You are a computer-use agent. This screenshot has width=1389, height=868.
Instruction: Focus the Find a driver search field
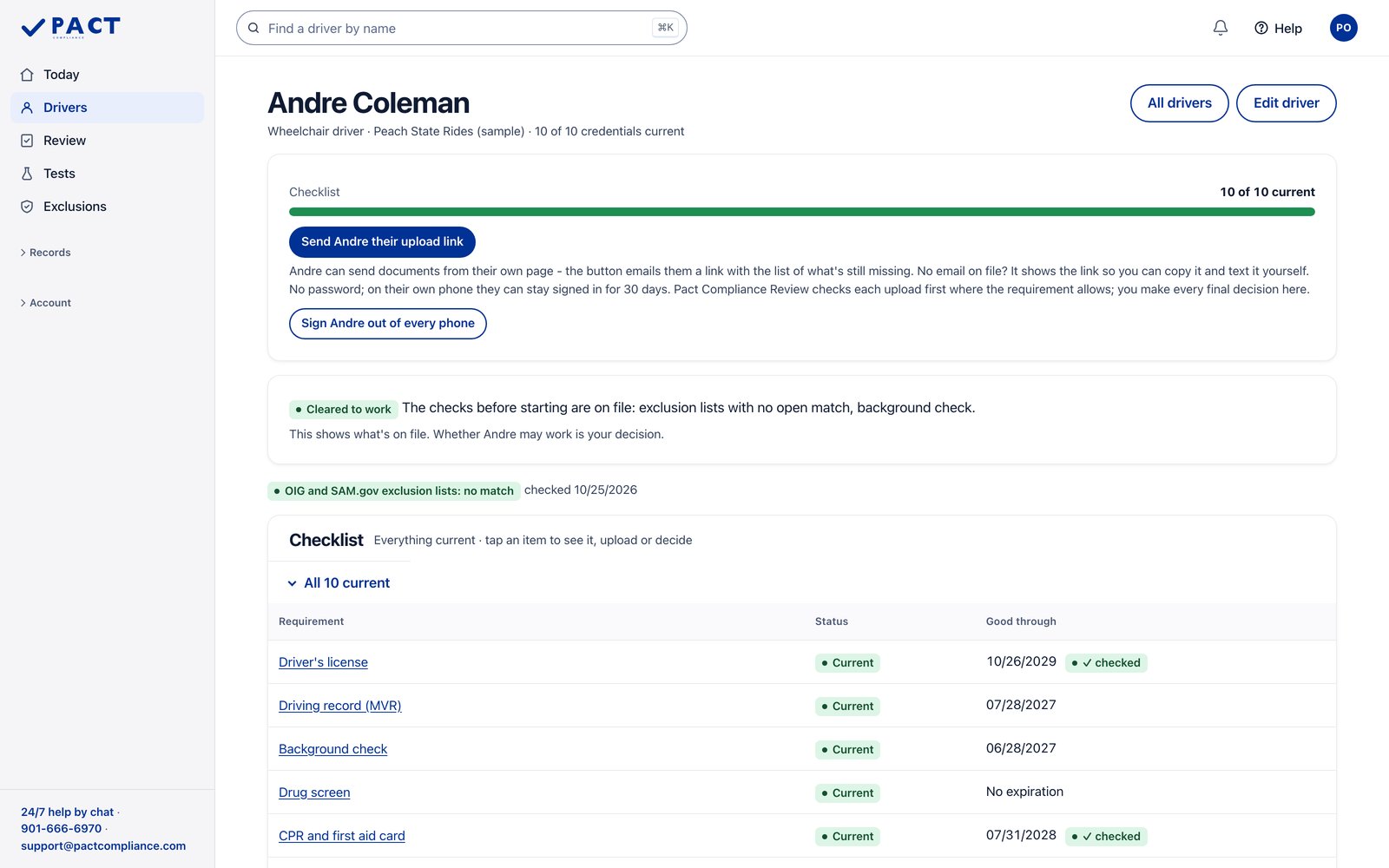(462, 28)
